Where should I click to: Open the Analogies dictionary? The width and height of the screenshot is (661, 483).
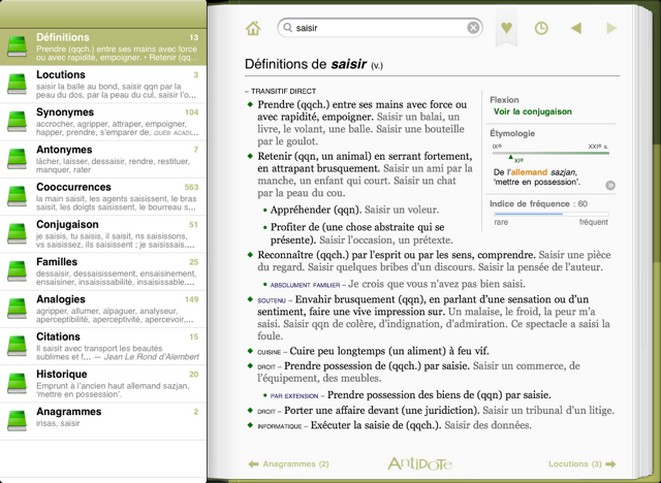103,309
